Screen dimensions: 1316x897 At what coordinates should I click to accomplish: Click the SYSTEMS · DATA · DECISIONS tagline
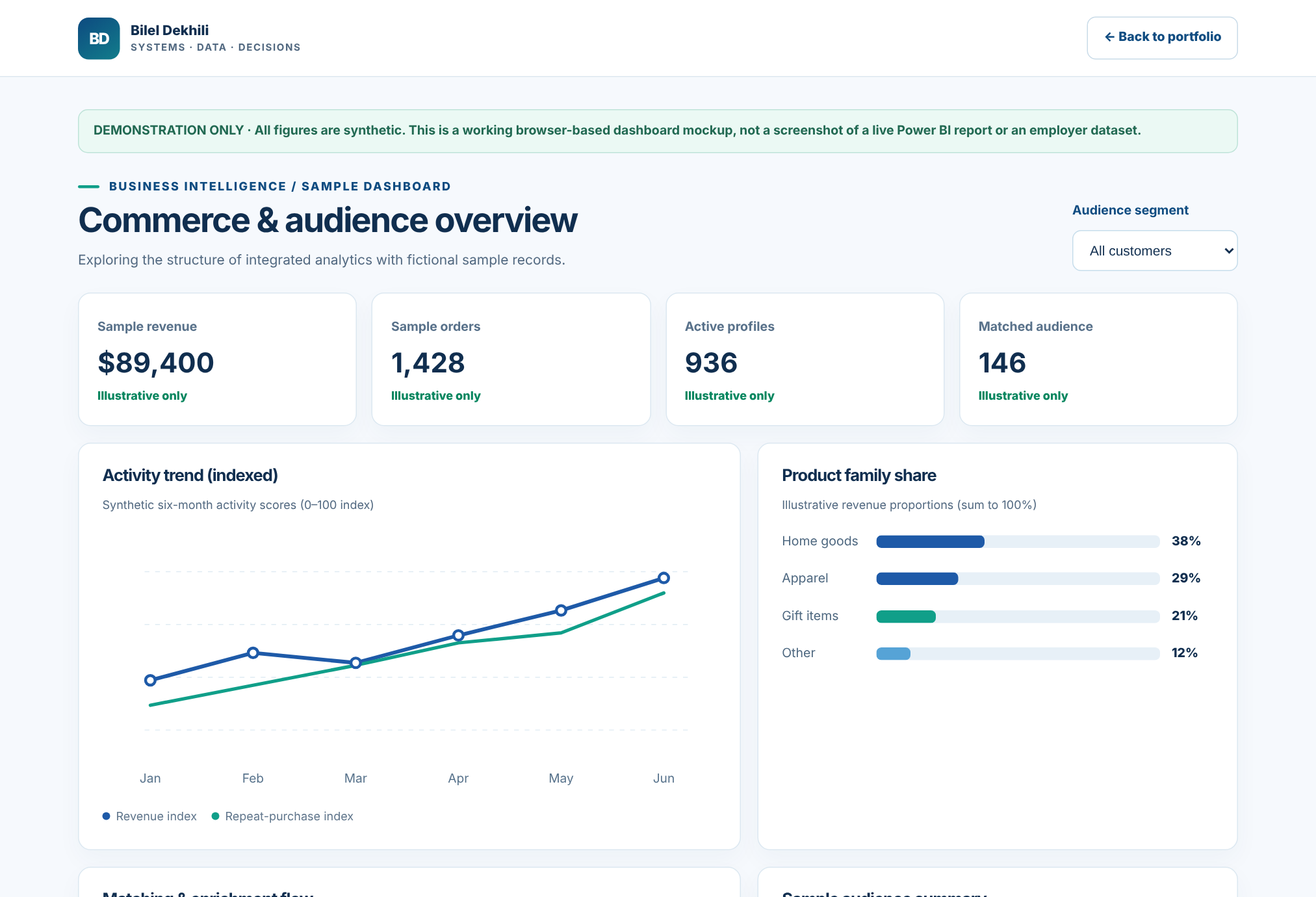coord(215,47)
